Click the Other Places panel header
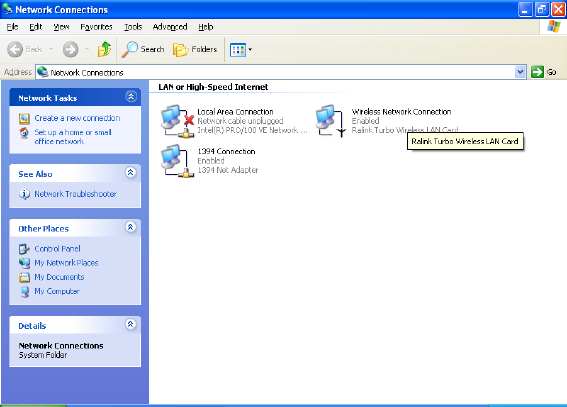567x407 pixels. [x=75, y=228]
